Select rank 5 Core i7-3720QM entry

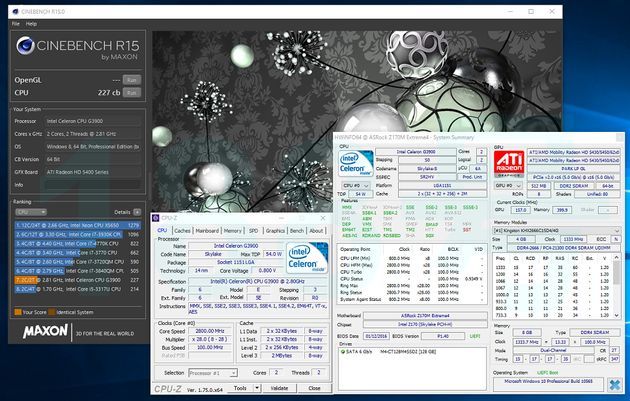(77, 262)
